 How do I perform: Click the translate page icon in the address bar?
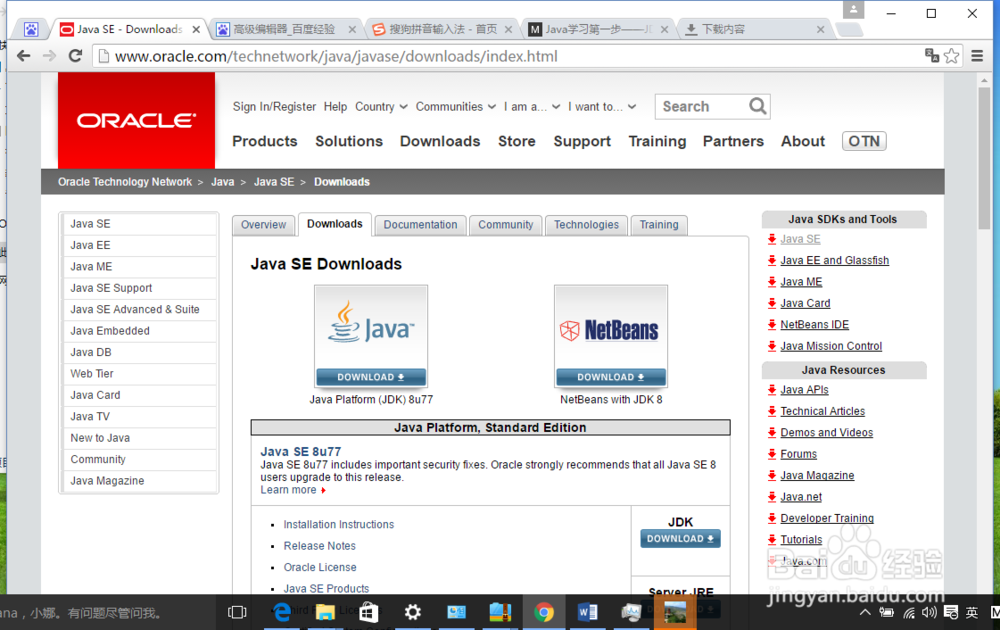coord(932,55)
